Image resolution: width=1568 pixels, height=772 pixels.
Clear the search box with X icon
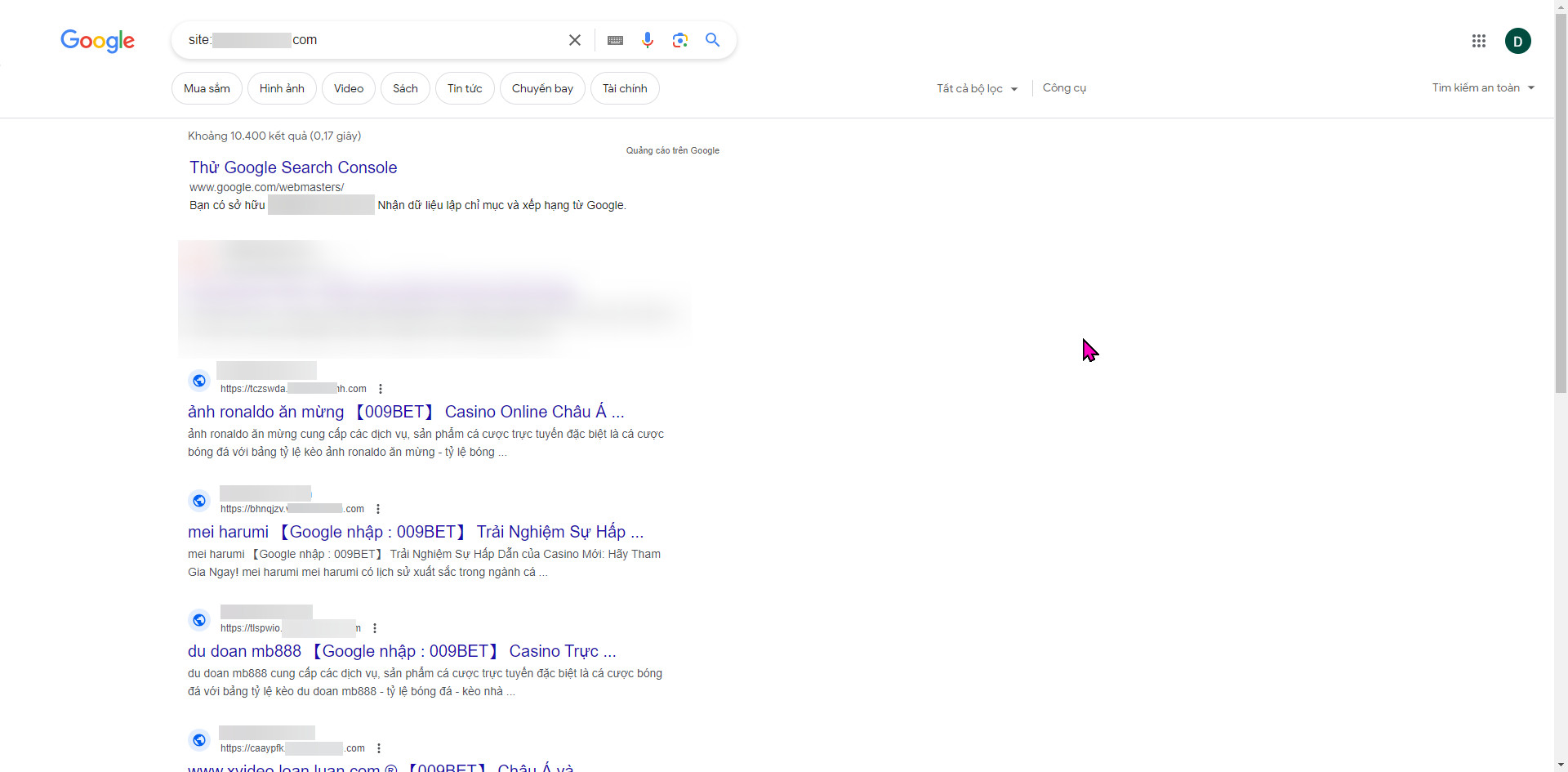575,40
